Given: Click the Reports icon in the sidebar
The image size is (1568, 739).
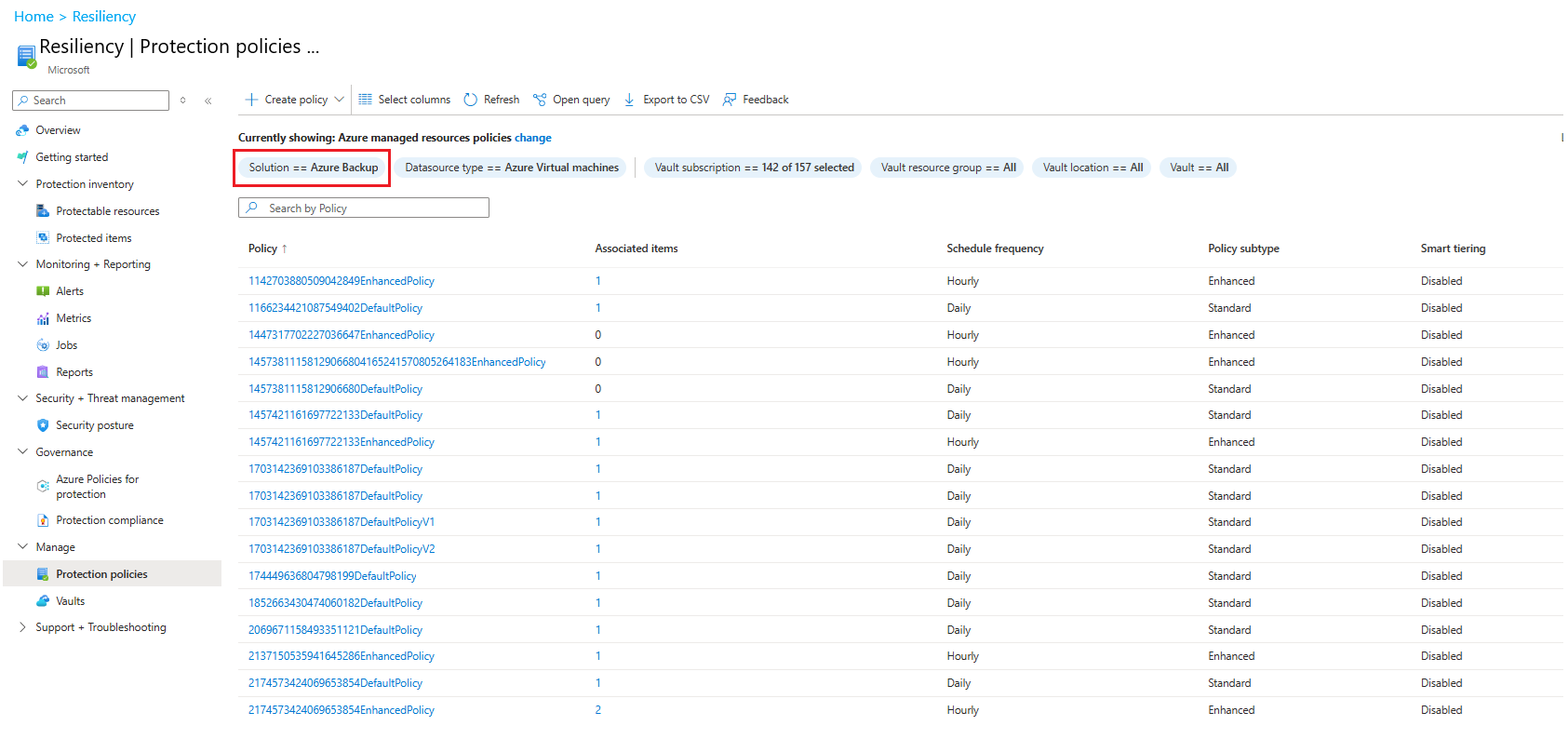Looking at the screenshot, I should click(x=43, y=372).
